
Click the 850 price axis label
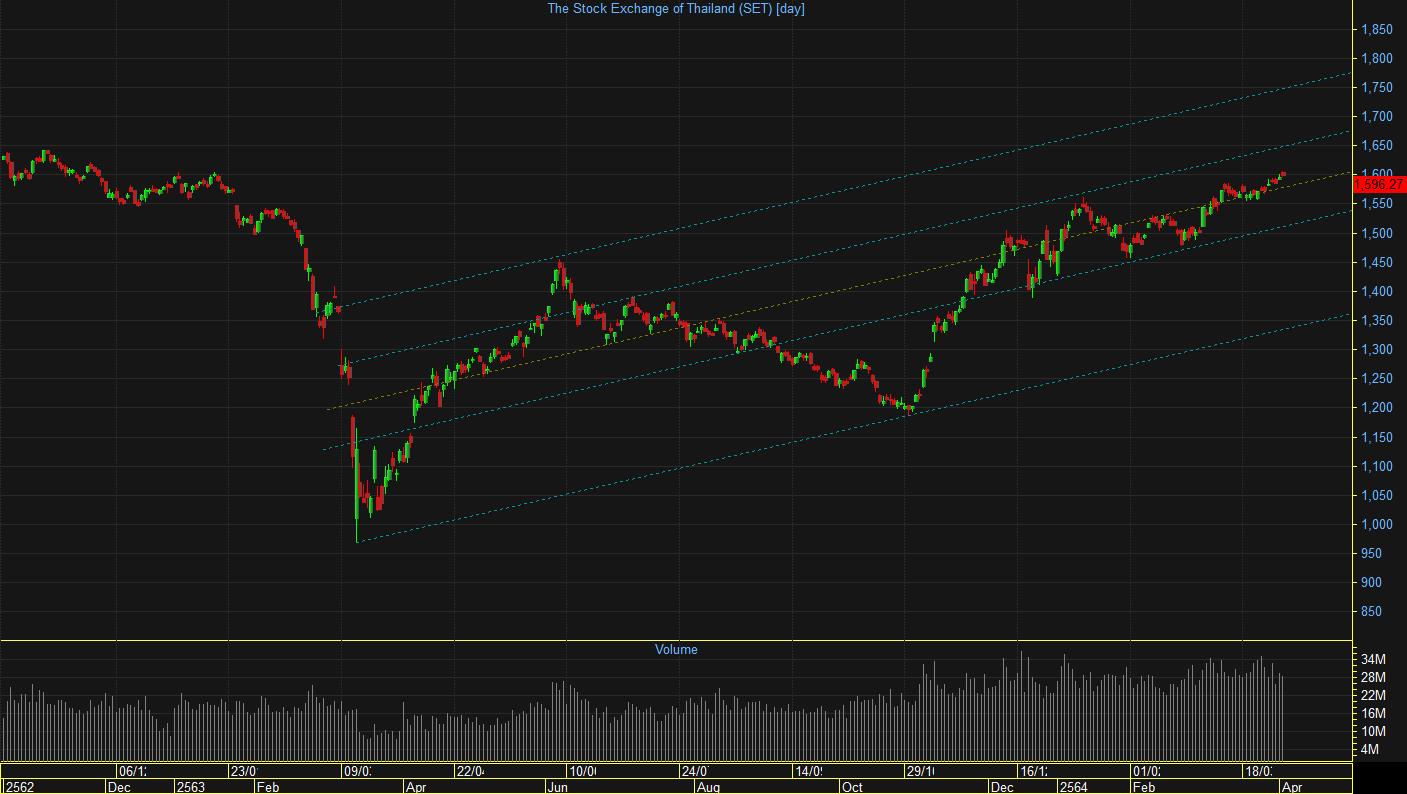click(x=1372, y=612)
